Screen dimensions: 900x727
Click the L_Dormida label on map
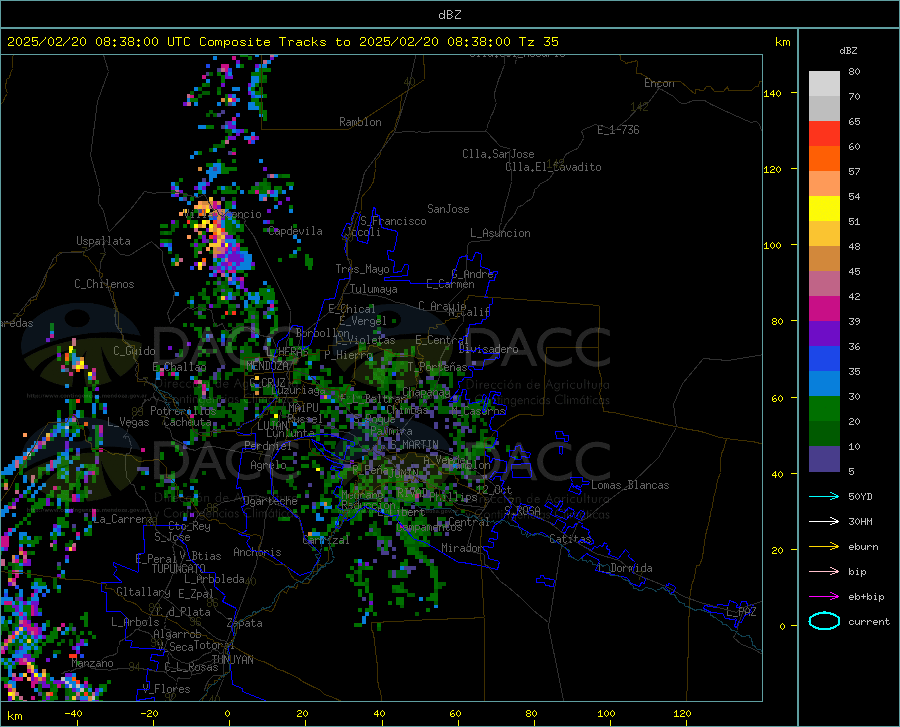(624, 568)
